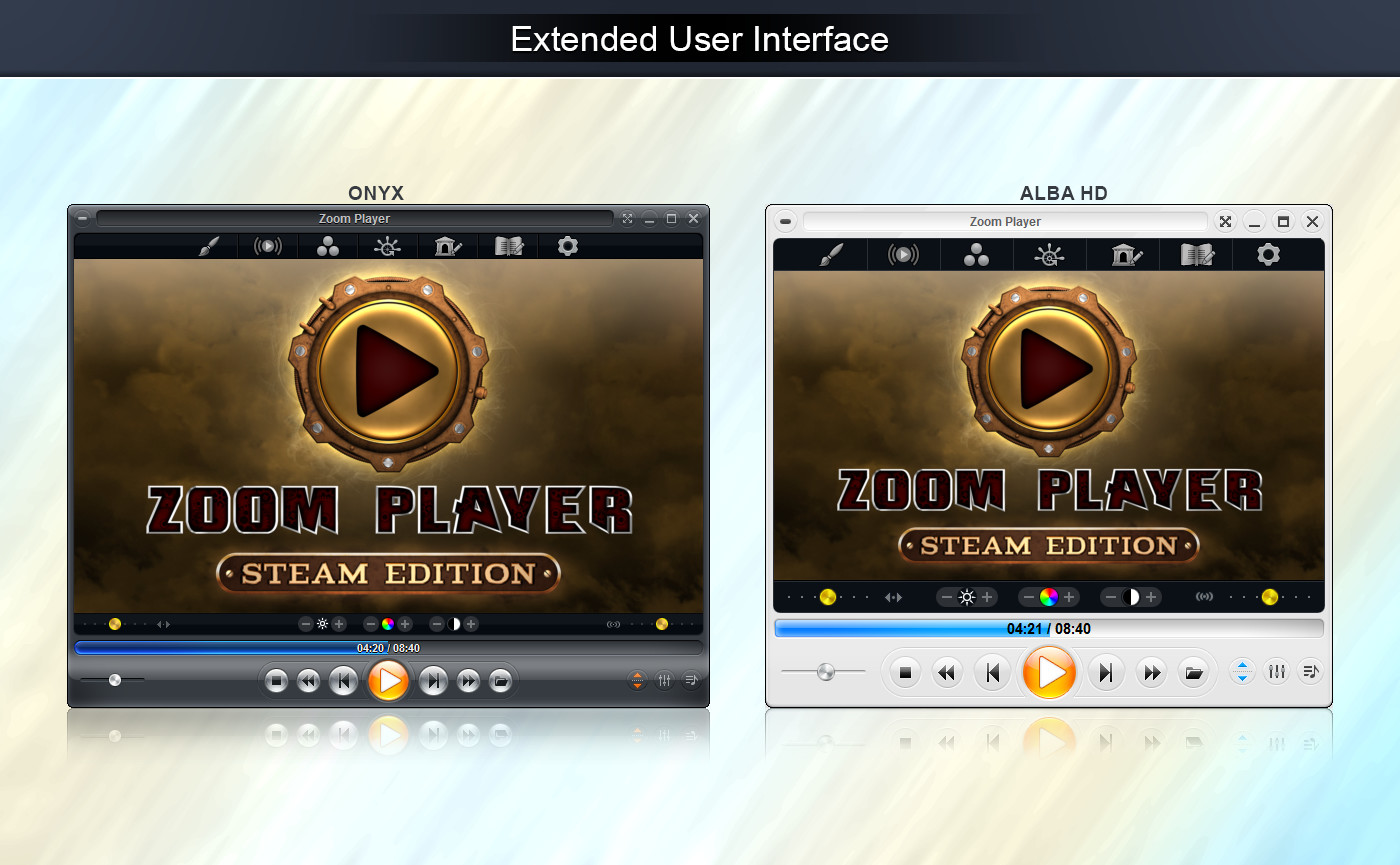Toggle the contrast half-circle control in ONYX
The image size is (1400, 865).
(455, 624)
